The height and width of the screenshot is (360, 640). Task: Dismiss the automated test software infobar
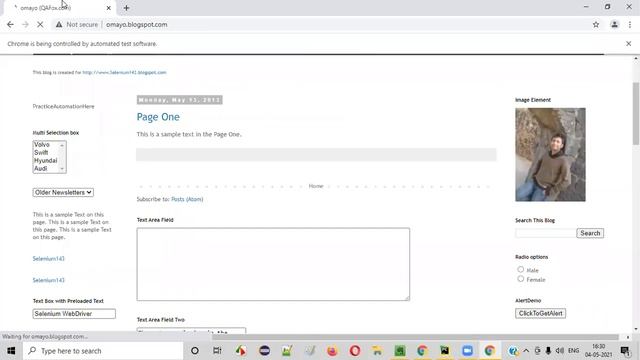tap(629, 44)
